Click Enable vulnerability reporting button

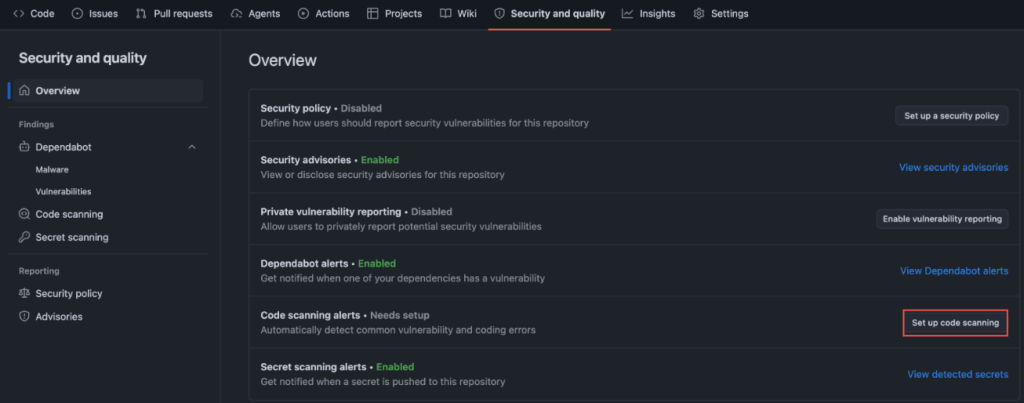(942, 219)
